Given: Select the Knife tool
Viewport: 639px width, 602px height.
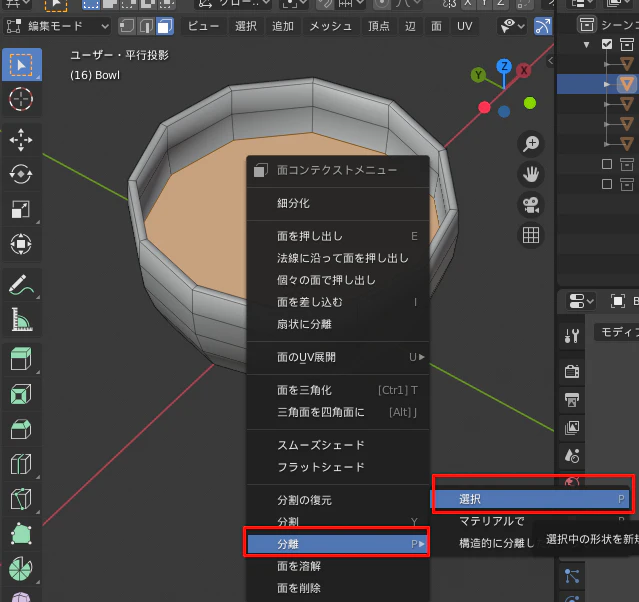Looking at the screenshot, I should coord(21,499).
